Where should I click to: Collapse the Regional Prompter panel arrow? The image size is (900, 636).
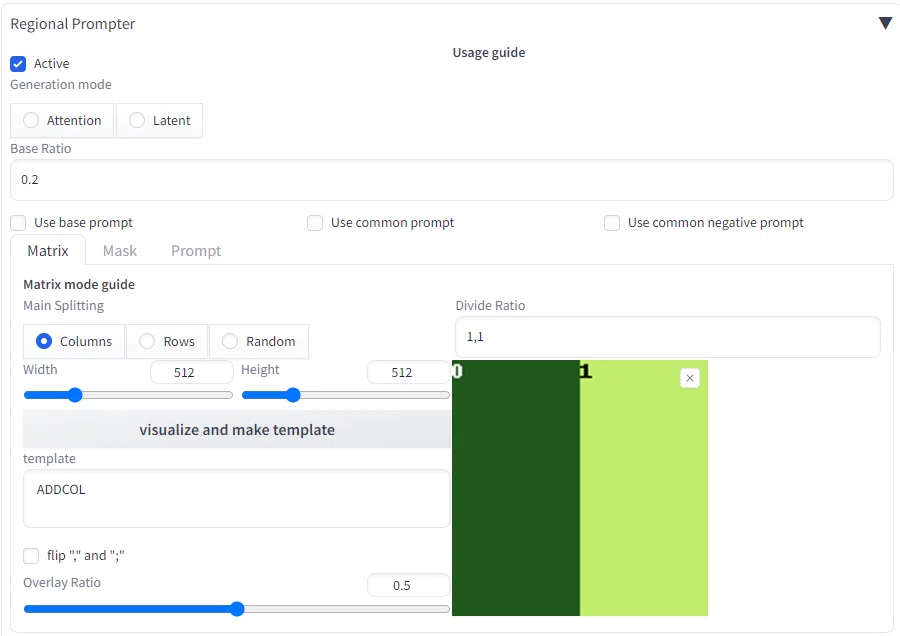(885, 23)
